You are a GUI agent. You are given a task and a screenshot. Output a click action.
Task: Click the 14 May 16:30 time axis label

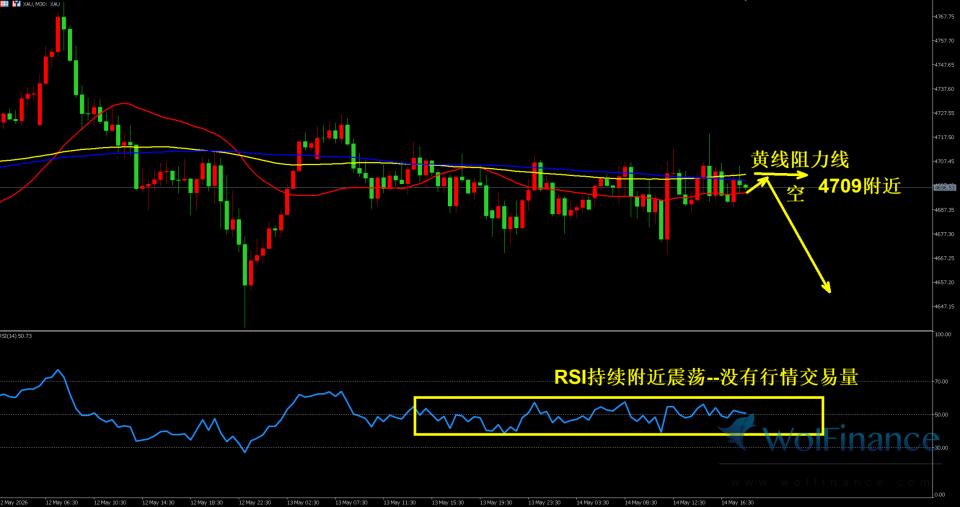coord(737,501)
